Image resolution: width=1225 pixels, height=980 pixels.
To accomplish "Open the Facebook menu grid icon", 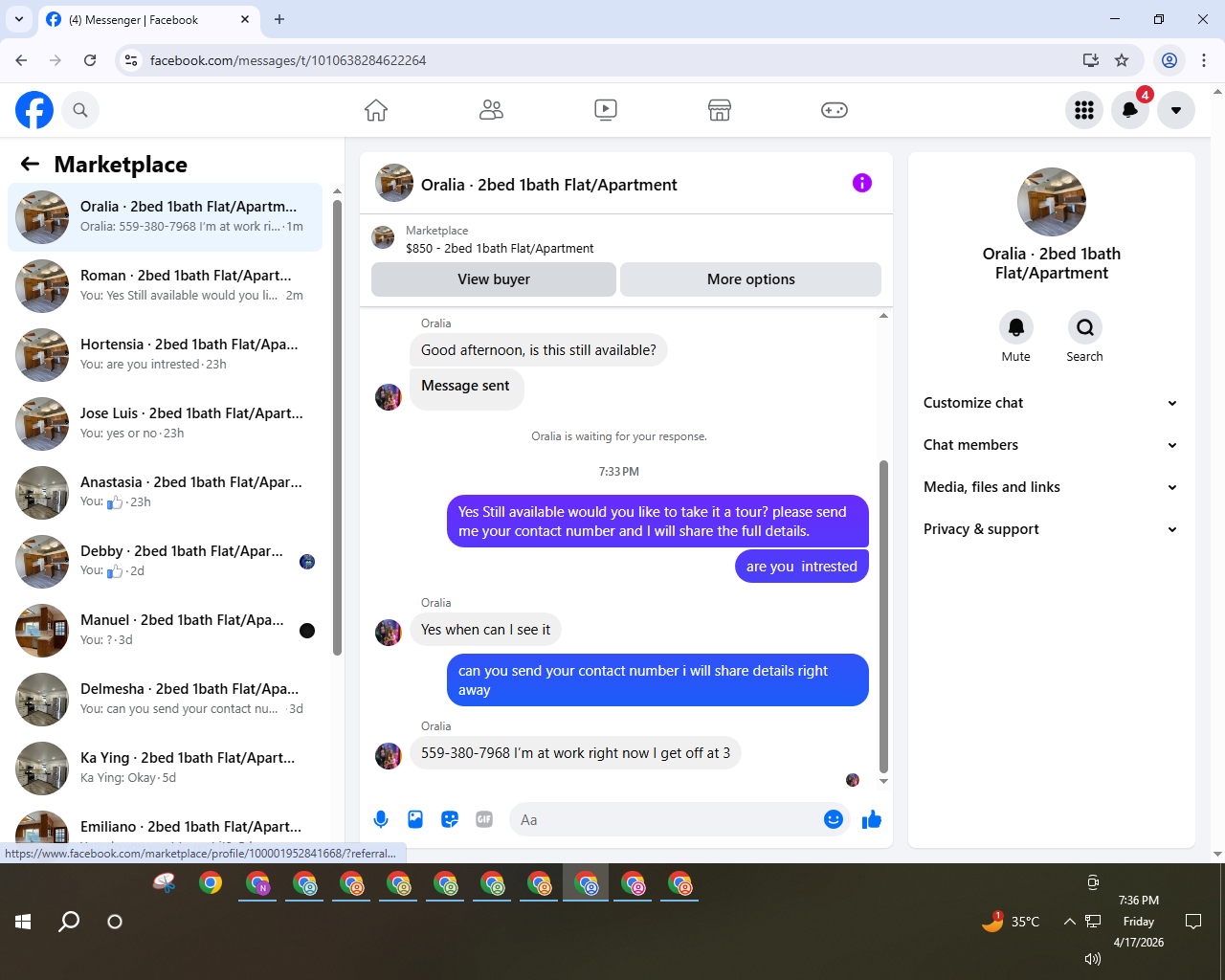I will 1084,110.
